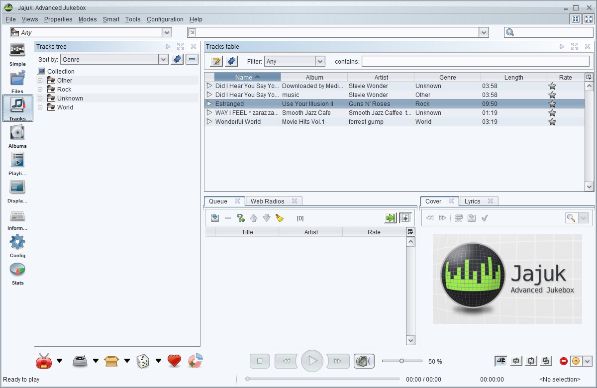Image resolution: width=597 pixels, height=388 pixels.
Task: Click the move-up arrow in Queue toolbar
Action: coord(254,218)
